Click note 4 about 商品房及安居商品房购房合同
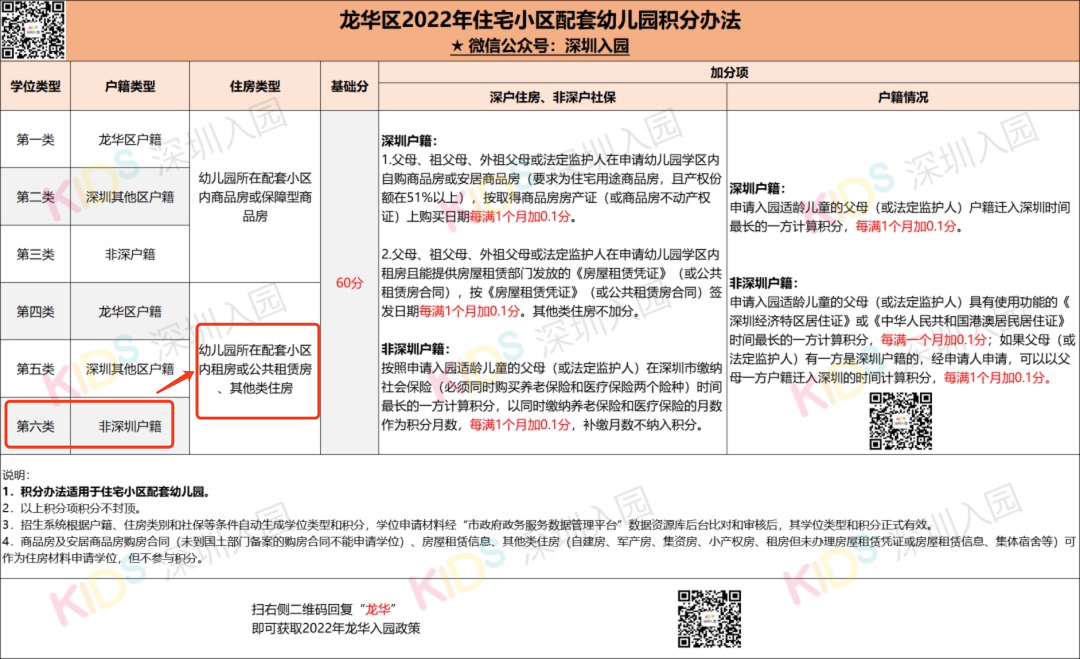Screen dimensions: 1080x659 tap(539, 550)
